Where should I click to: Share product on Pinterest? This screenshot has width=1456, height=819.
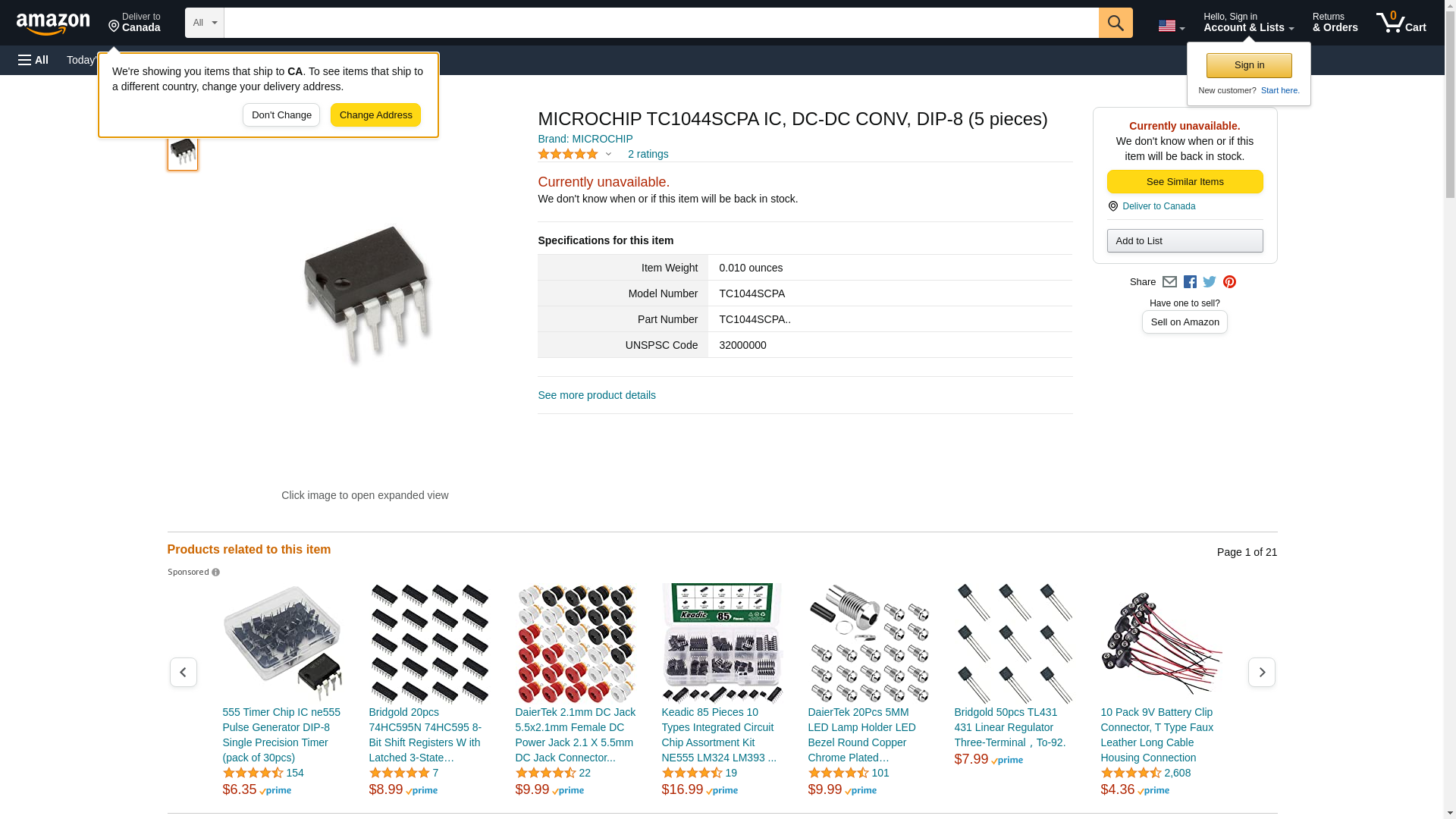pos(1229,282)
